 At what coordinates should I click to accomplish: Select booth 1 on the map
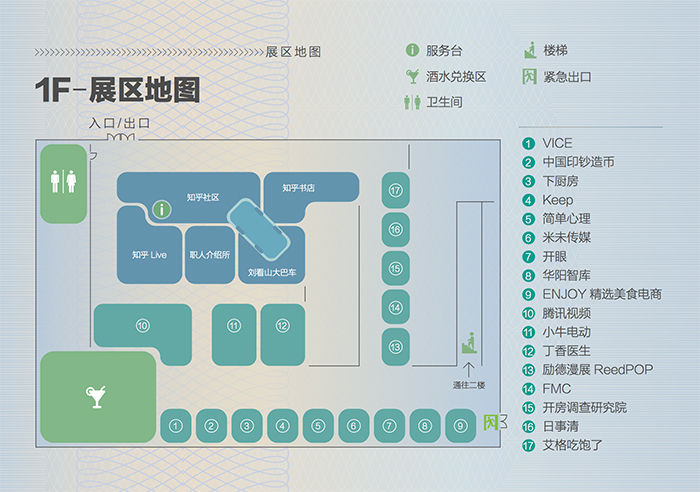(176, 426)
